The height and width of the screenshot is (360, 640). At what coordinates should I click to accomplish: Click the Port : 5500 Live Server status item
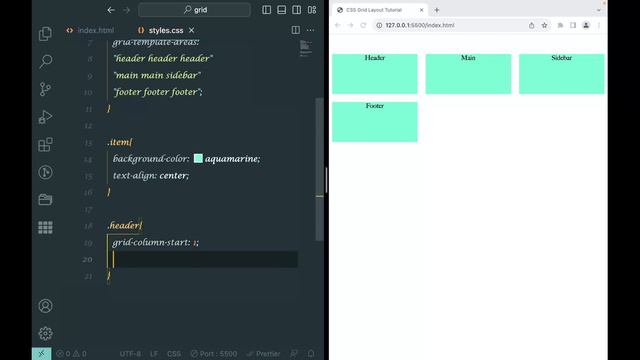pyautogui.click(x=213, y=353)
